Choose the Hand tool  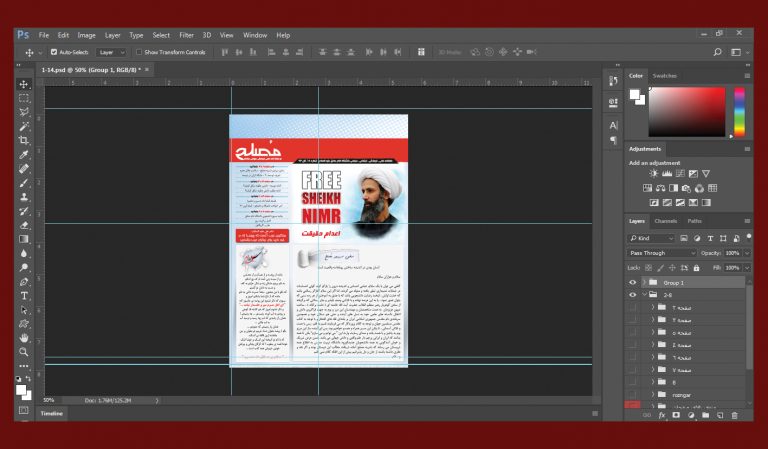24,338
